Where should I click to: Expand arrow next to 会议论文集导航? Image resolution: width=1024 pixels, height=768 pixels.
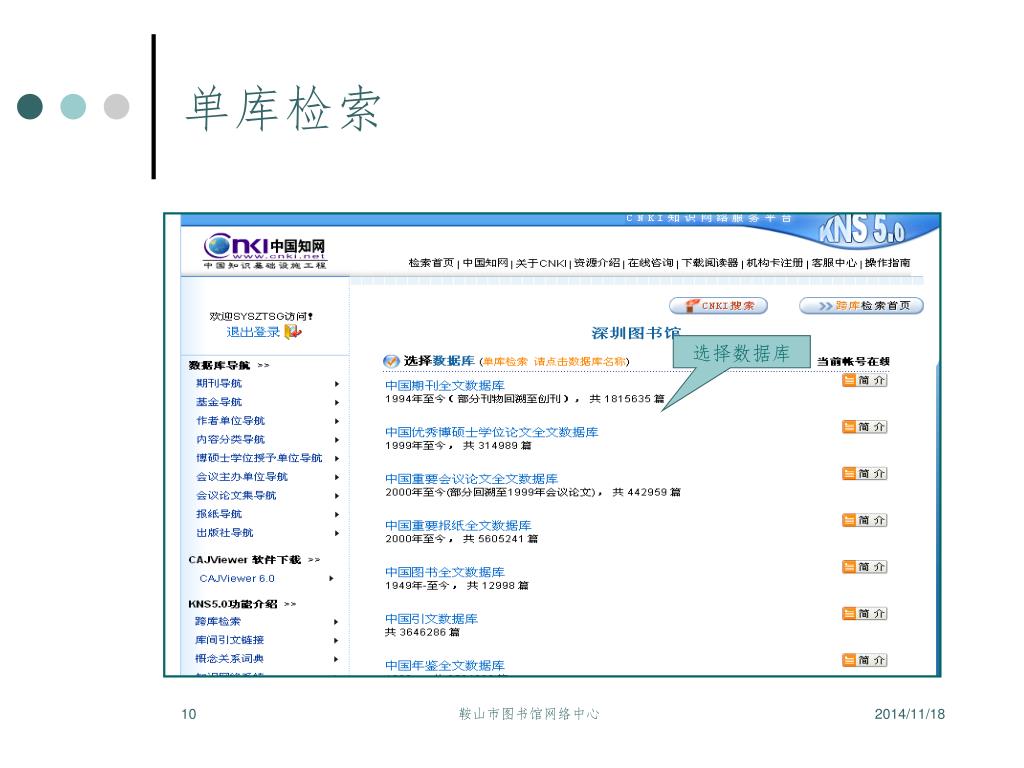tap(337, 496)
